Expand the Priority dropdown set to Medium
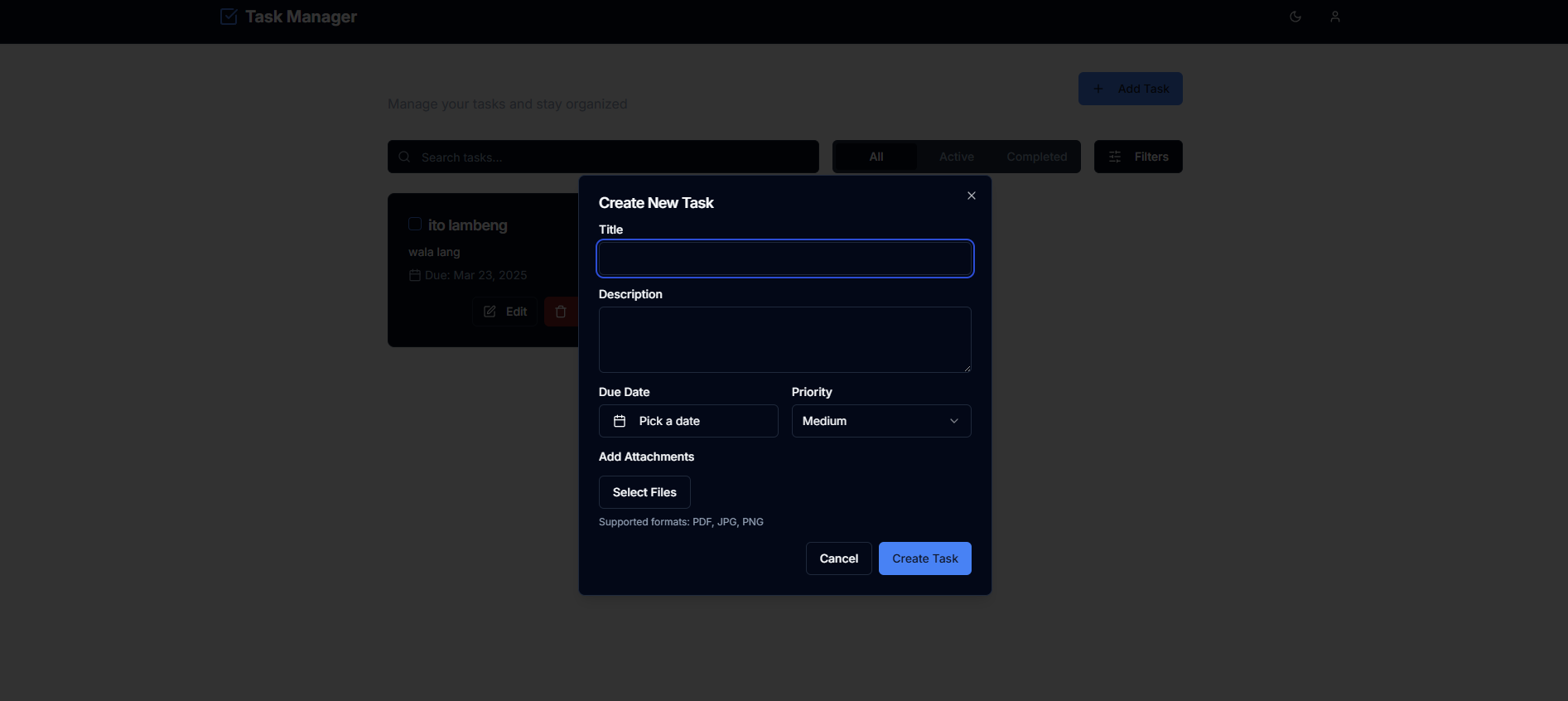This screenshot has height=701, width=1568. coord(880,421)
